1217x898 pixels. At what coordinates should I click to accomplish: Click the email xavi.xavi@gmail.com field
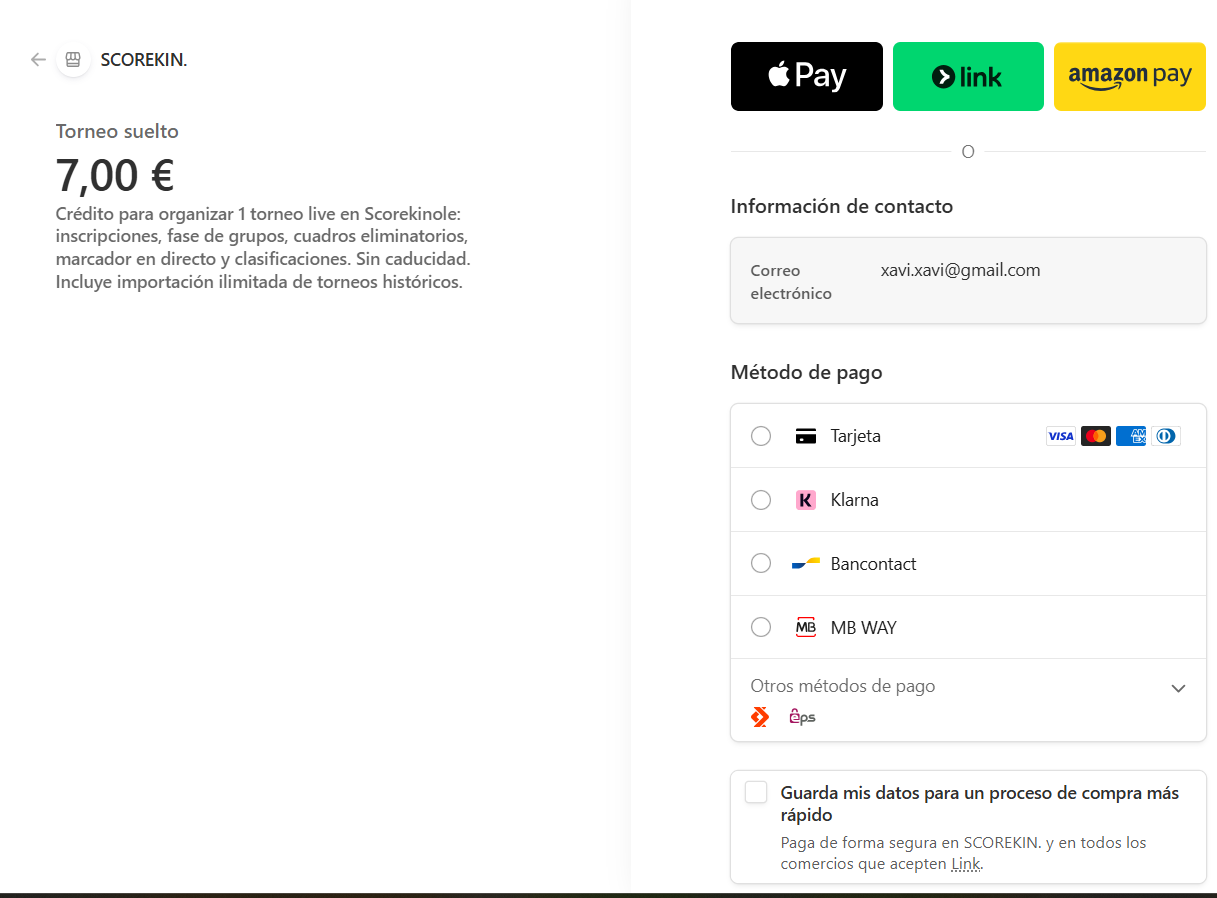click(968, 281)
